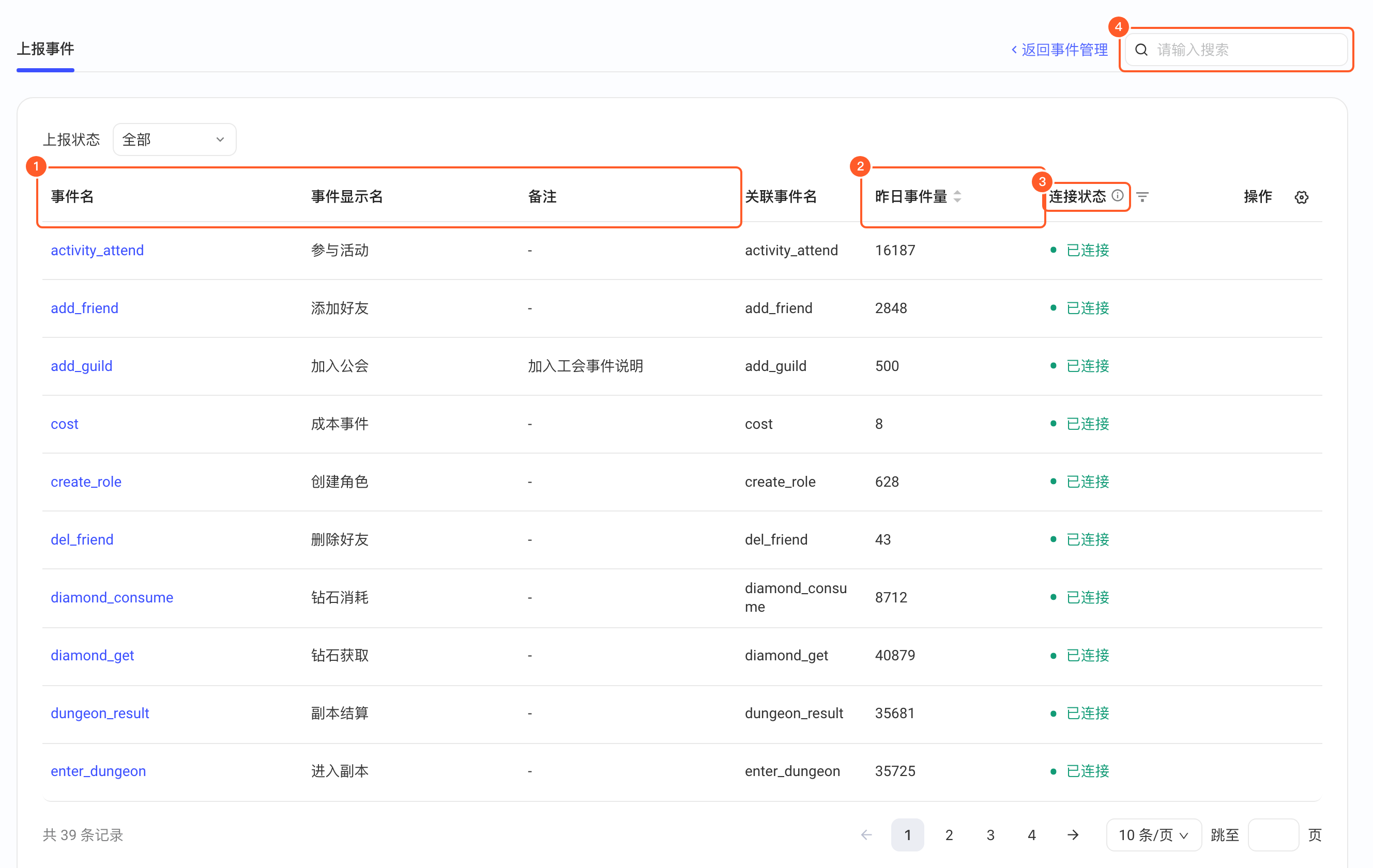Click the 共 39 条记录 total label

tap(83, 835)
